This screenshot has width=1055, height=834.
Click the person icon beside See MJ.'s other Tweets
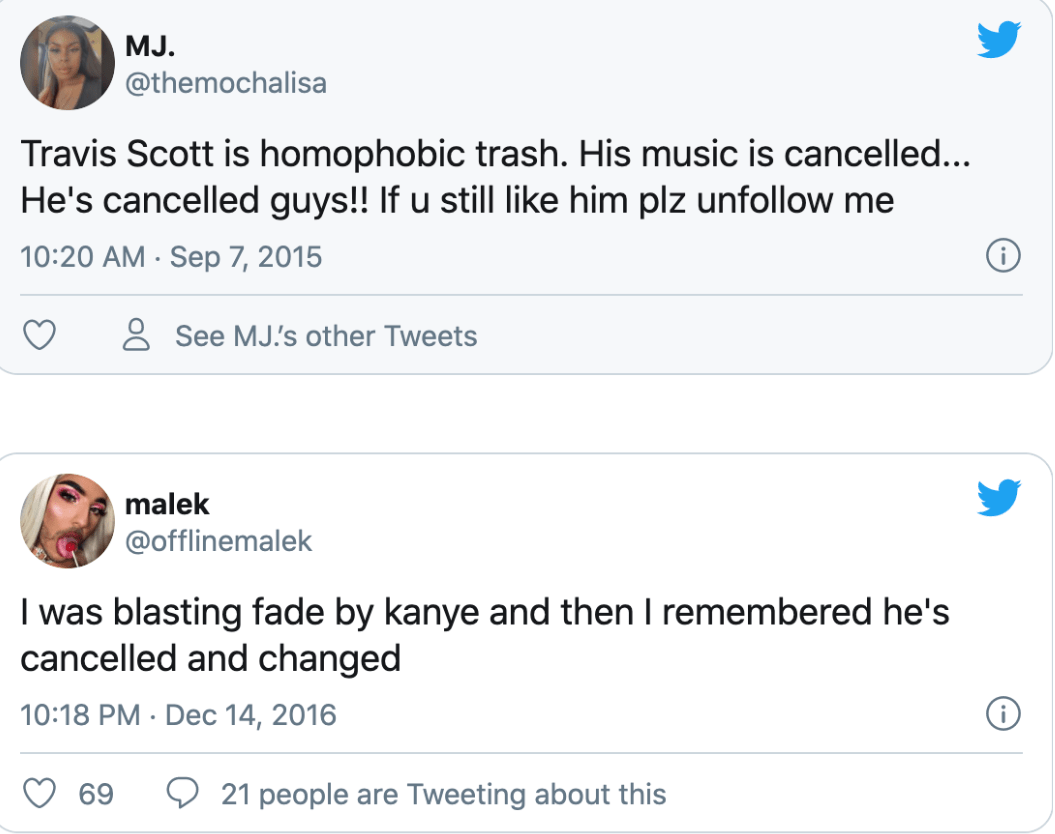point(136,335)
